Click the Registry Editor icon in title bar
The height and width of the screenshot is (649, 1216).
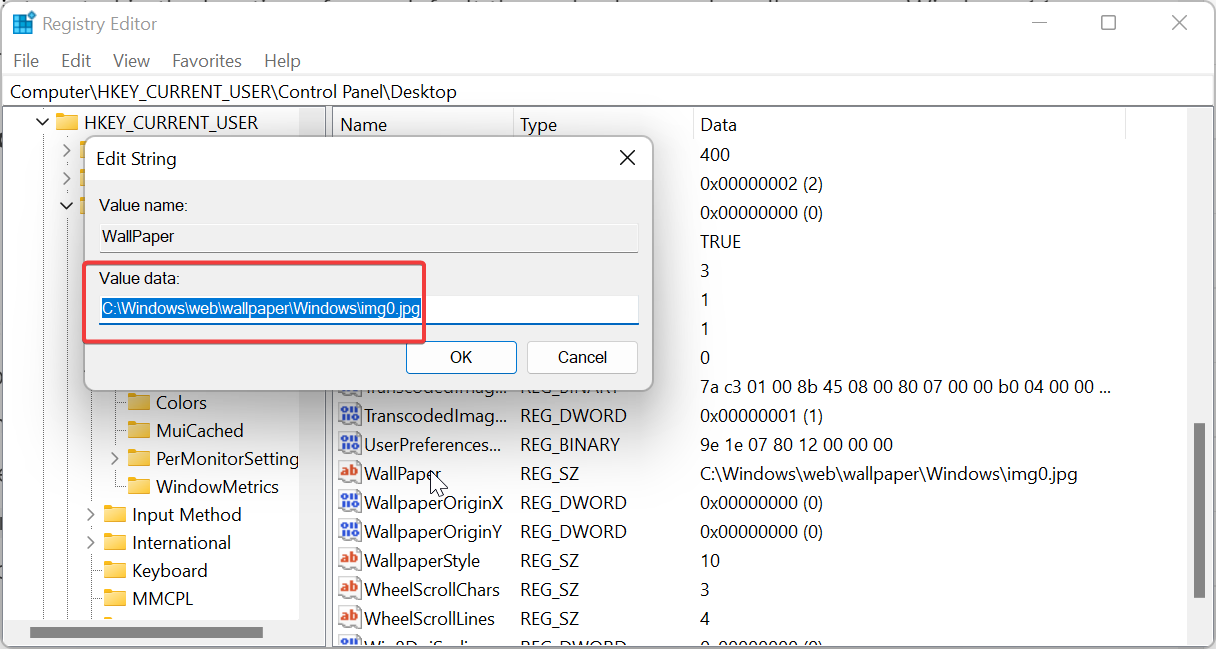21,22
